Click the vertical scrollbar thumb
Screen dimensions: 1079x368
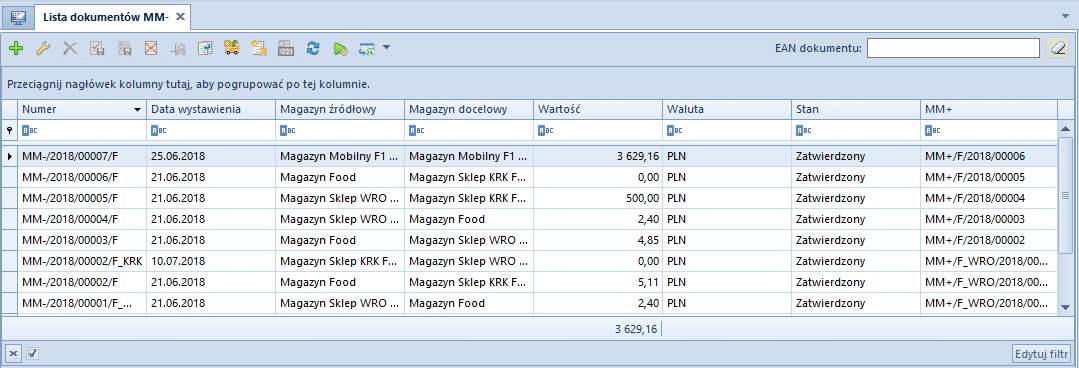1065,195
